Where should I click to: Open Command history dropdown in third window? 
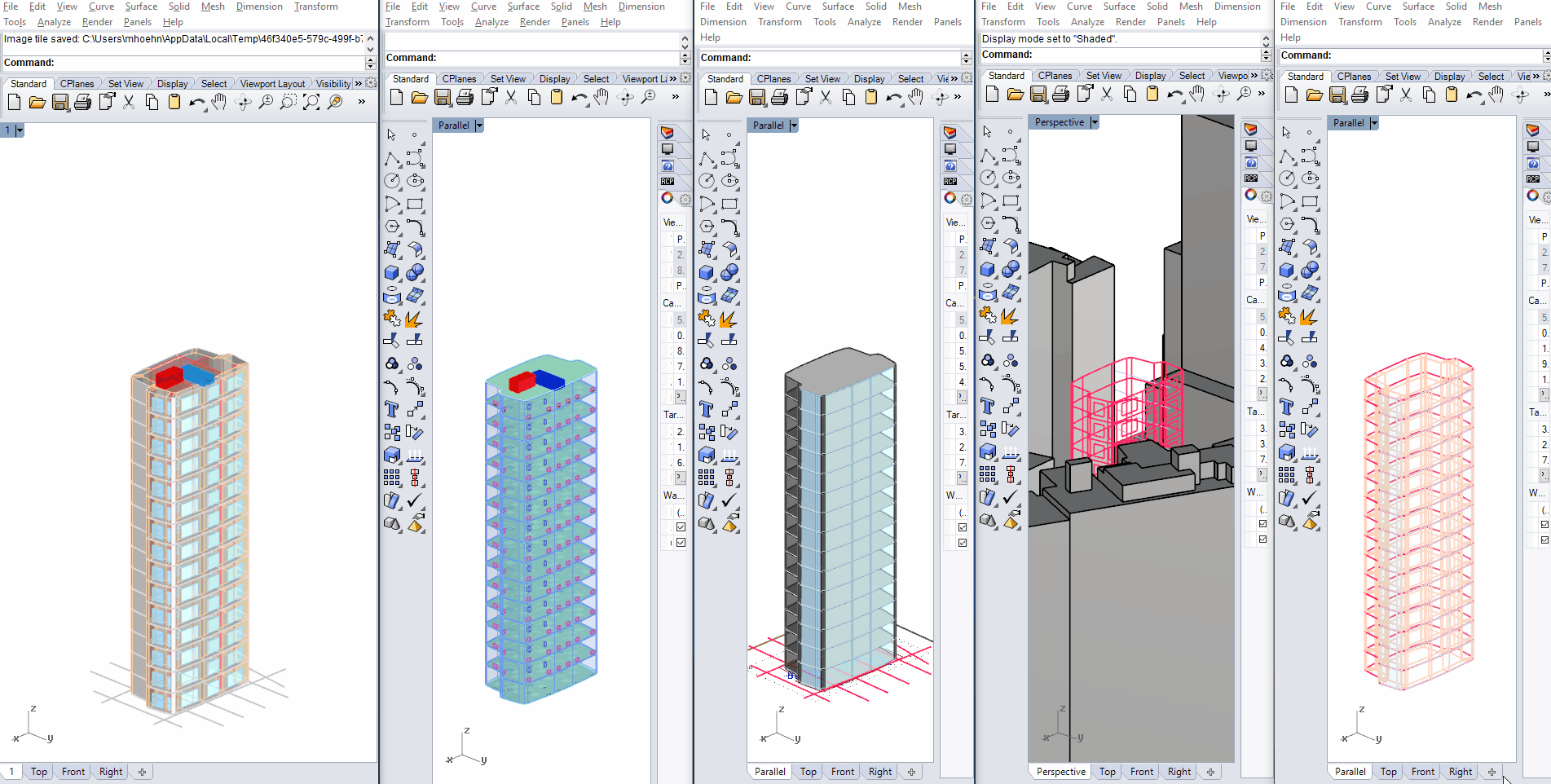966,58
